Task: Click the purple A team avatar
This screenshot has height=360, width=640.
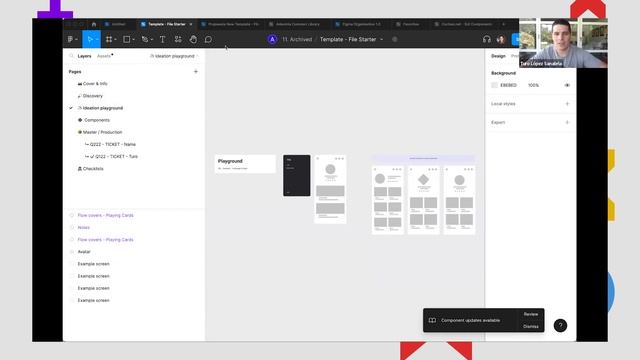Action: click(272, 39)
